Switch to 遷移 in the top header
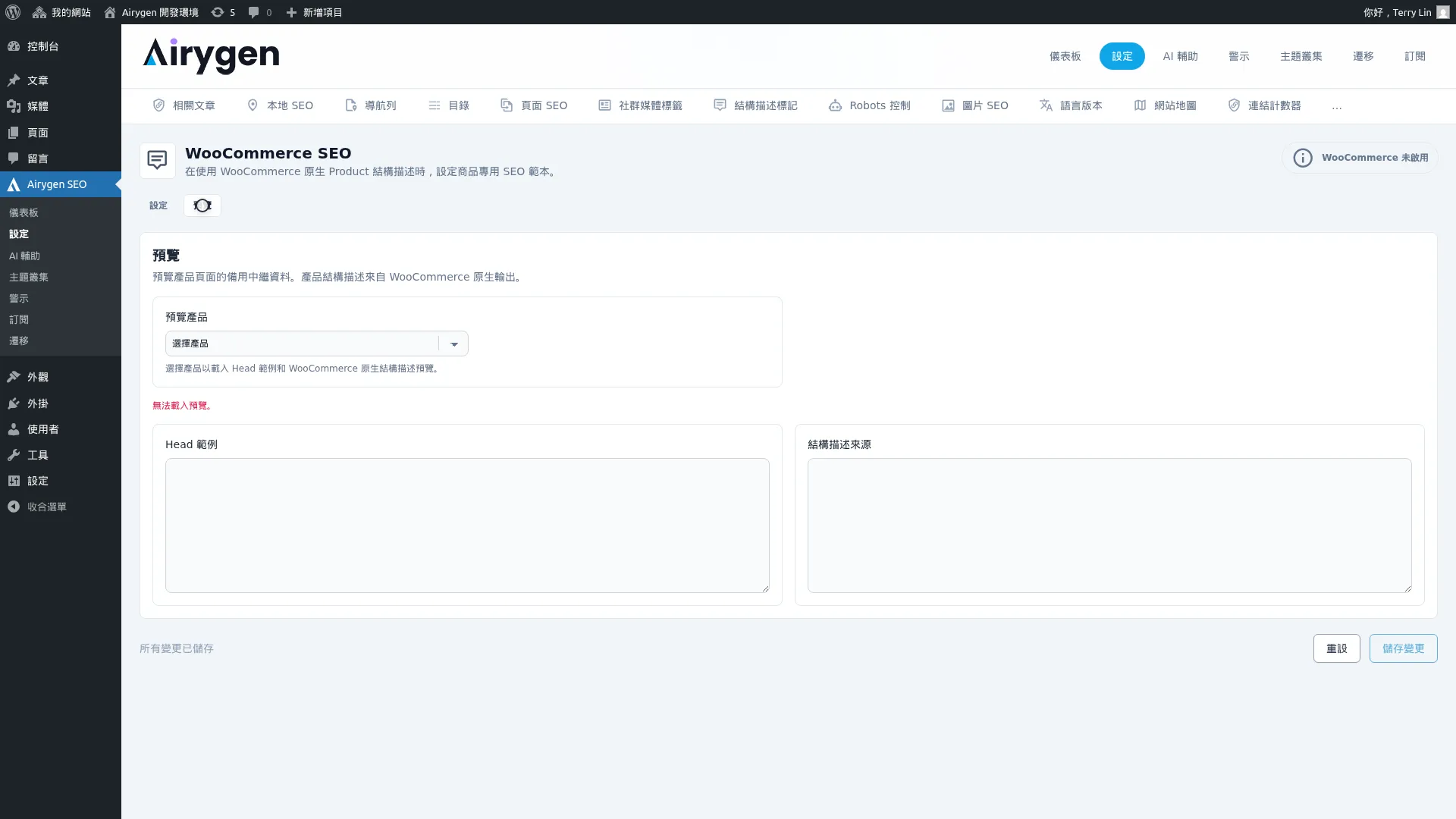 point(1363,56)
